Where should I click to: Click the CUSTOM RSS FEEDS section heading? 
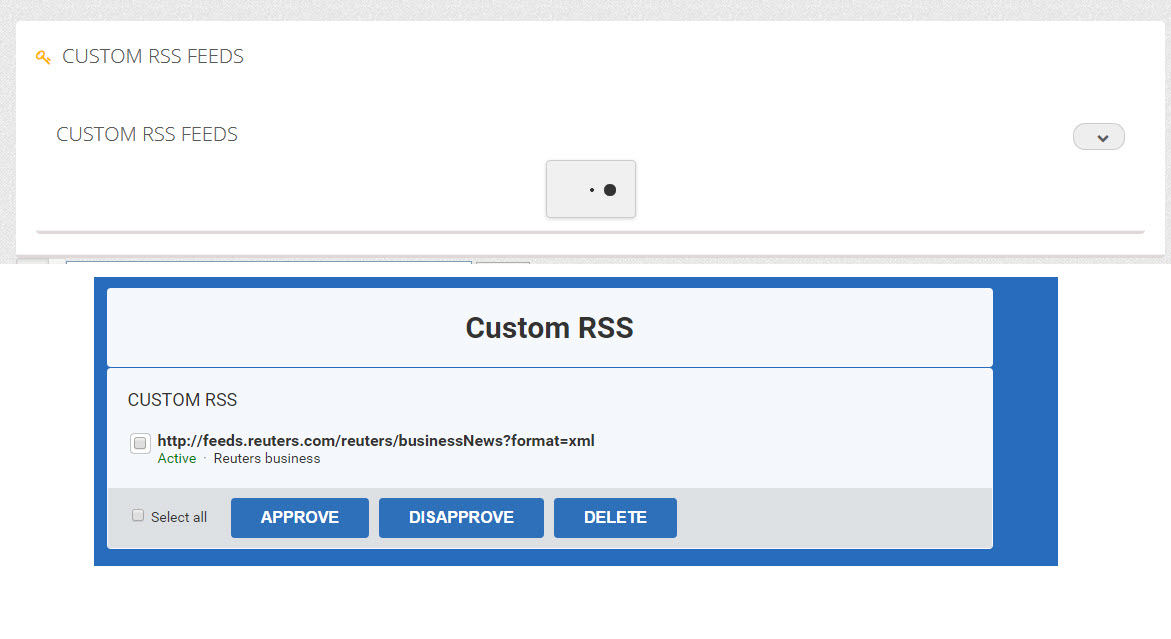(x=147, y=135)
